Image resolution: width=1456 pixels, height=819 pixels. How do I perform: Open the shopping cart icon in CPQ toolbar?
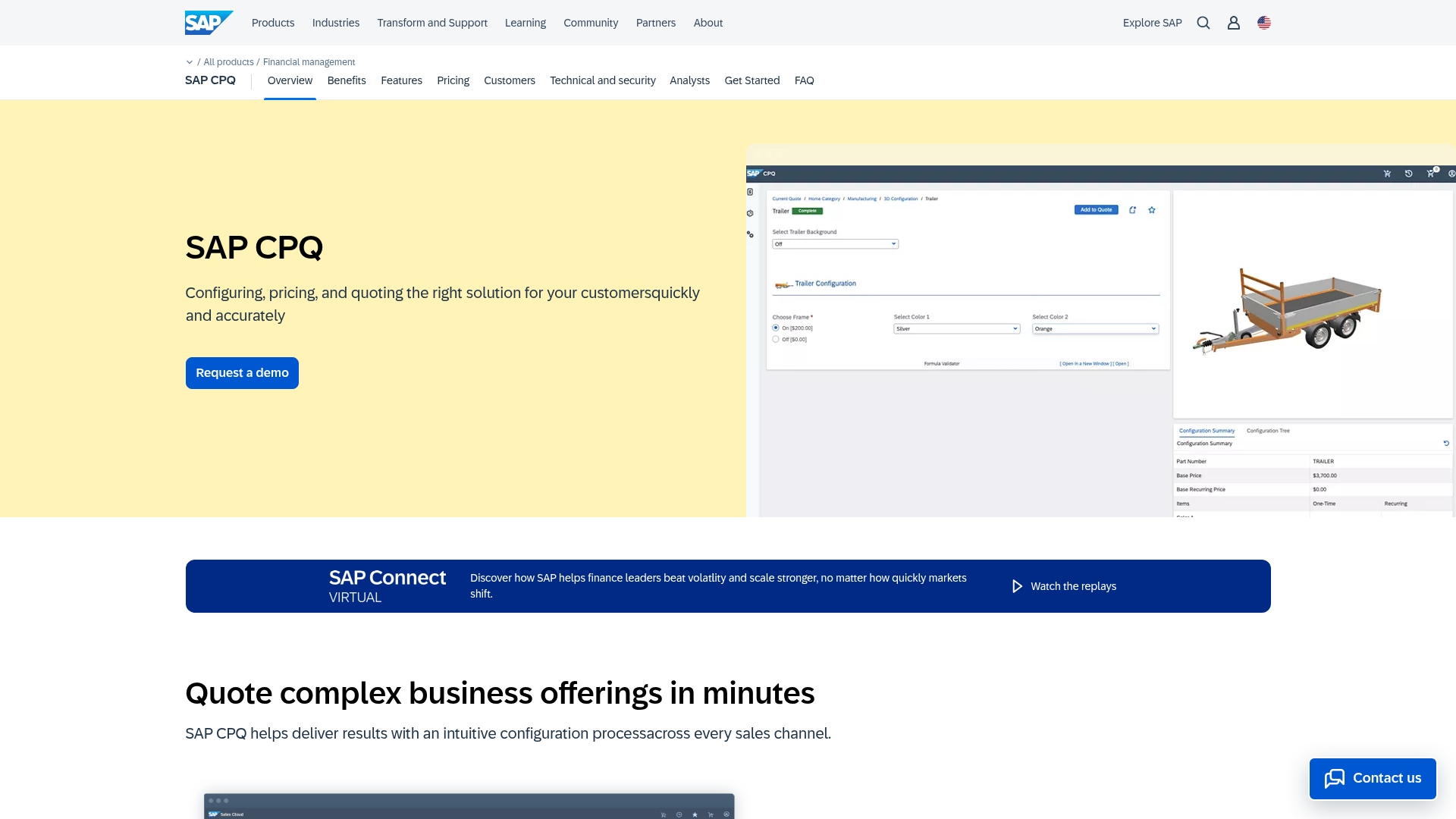tap(1430, 174)
